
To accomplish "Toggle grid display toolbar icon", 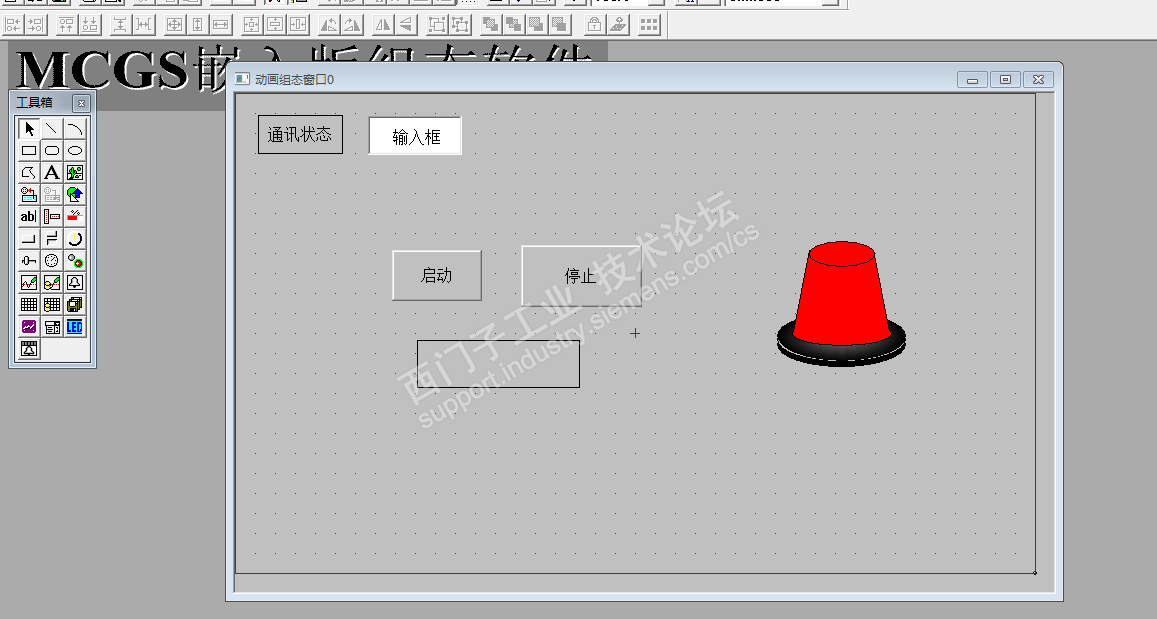I will pos(649,25).
